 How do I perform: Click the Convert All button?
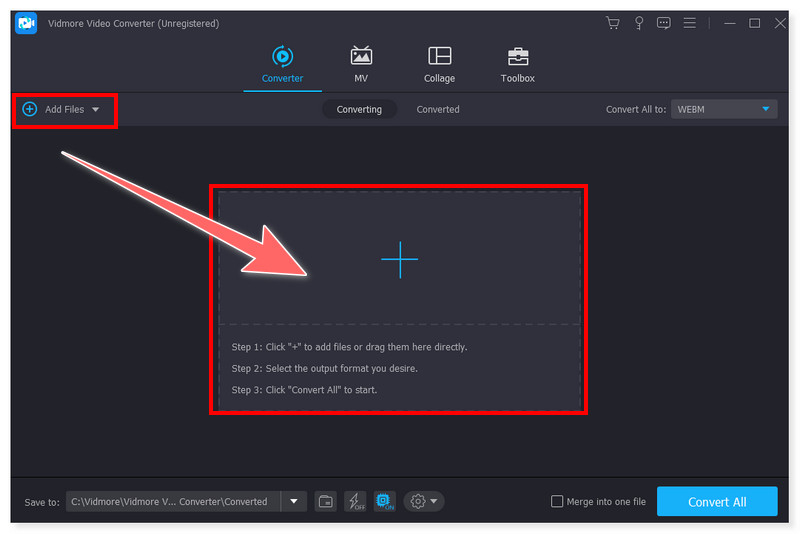coord(716,502)
